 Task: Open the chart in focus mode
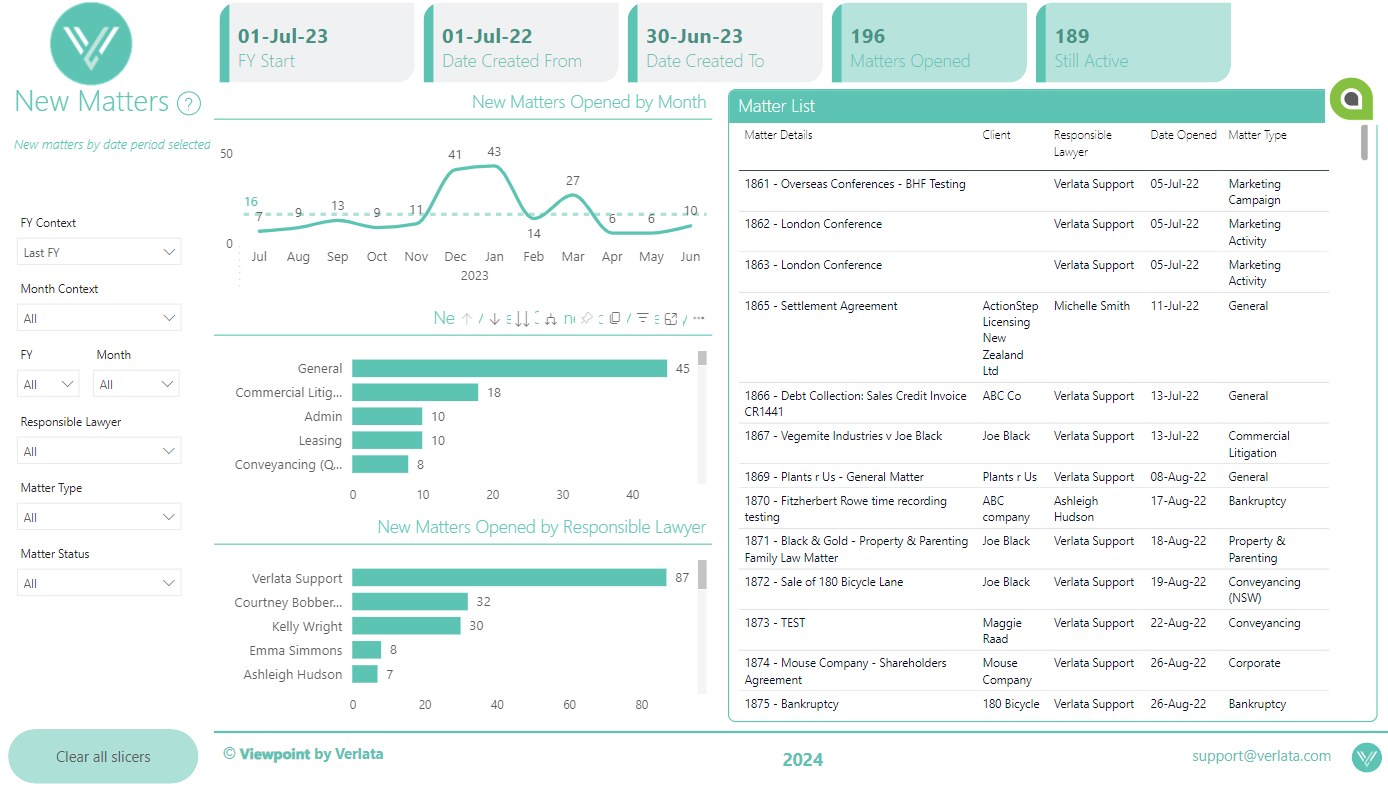[671, 318]
